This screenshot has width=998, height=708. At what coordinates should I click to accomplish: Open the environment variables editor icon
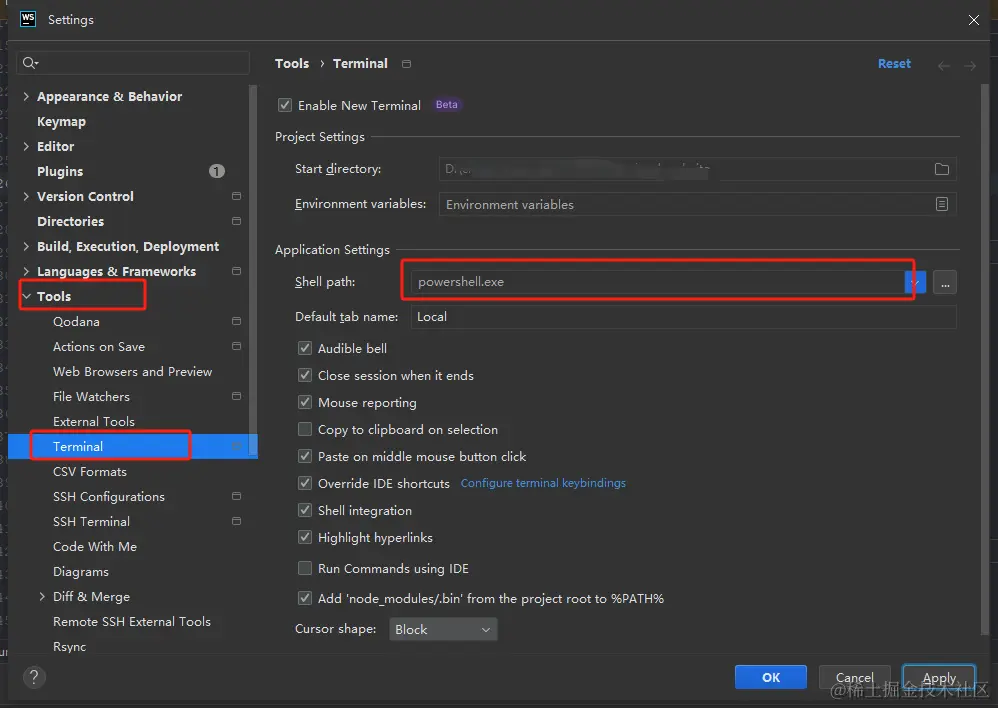941,204
